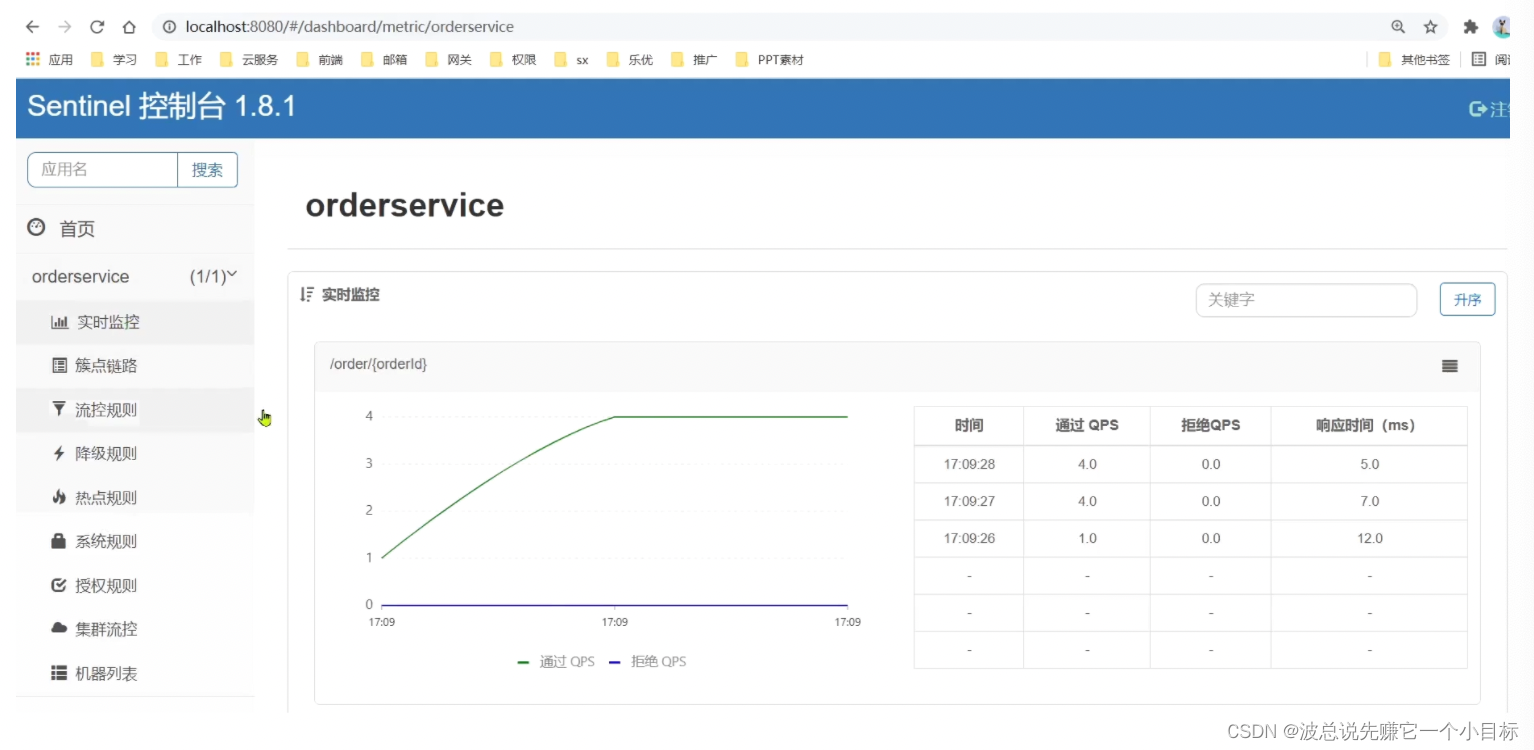Open the extensions puzzle icon
The image size is (1534, 750).
(1470, 27)
